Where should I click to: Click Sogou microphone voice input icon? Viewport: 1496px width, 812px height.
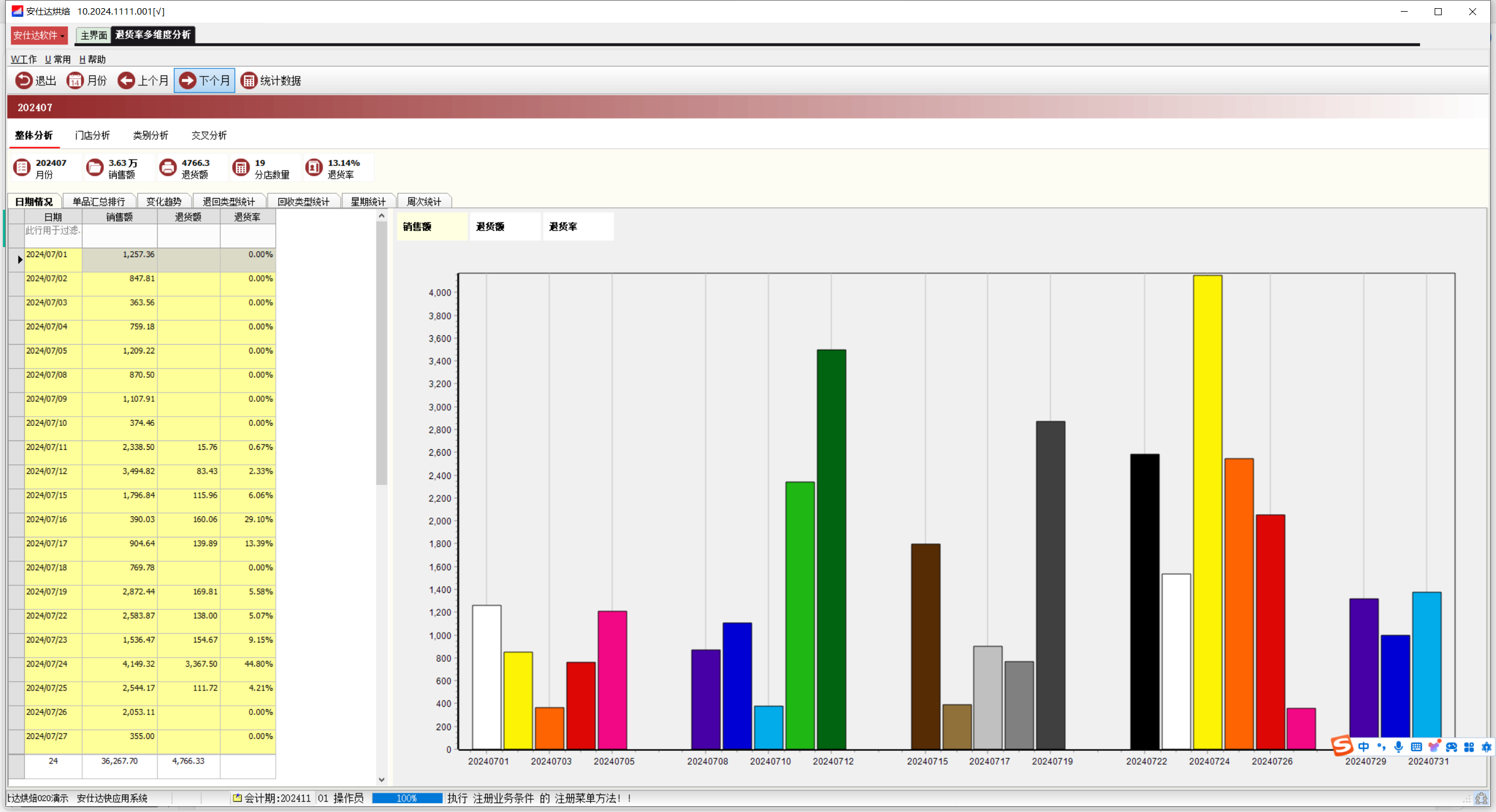point(1398,747)
